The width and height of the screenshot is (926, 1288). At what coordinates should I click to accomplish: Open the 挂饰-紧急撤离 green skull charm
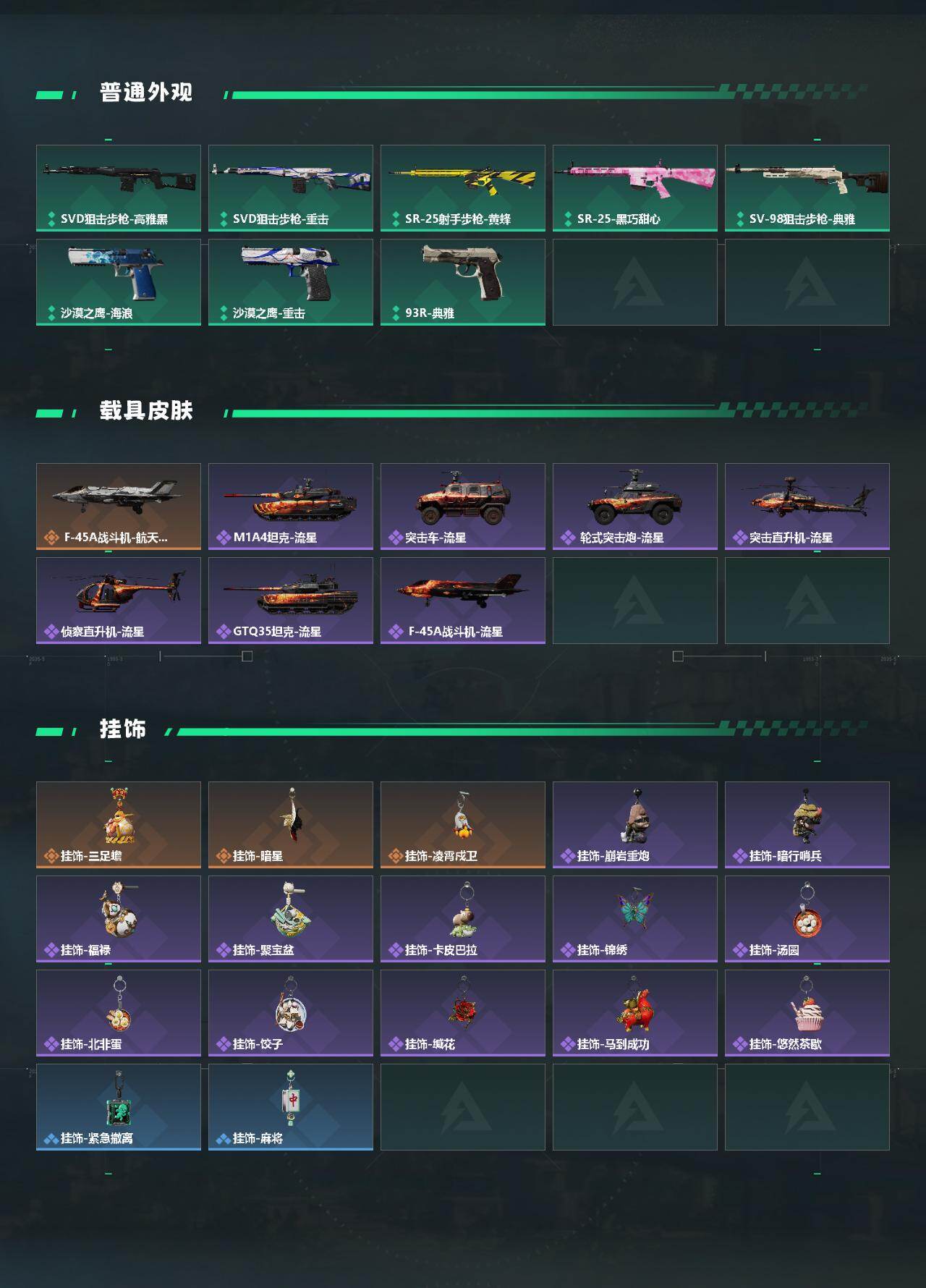click(119, 1107)
